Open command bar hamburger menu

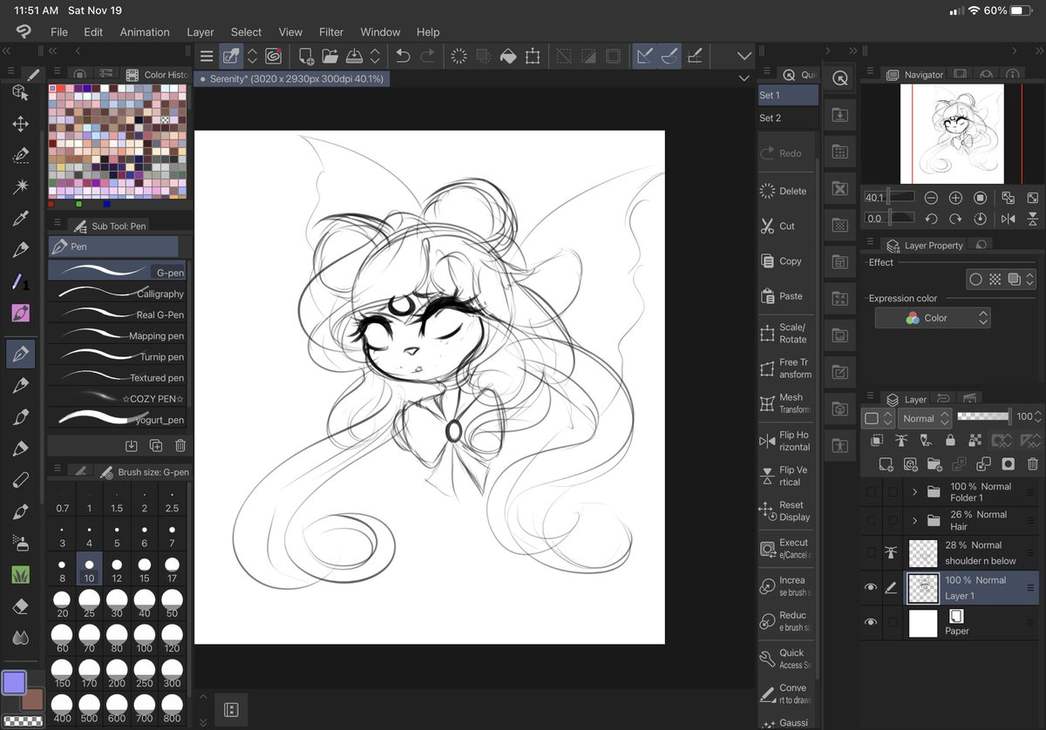click(207, 56)
